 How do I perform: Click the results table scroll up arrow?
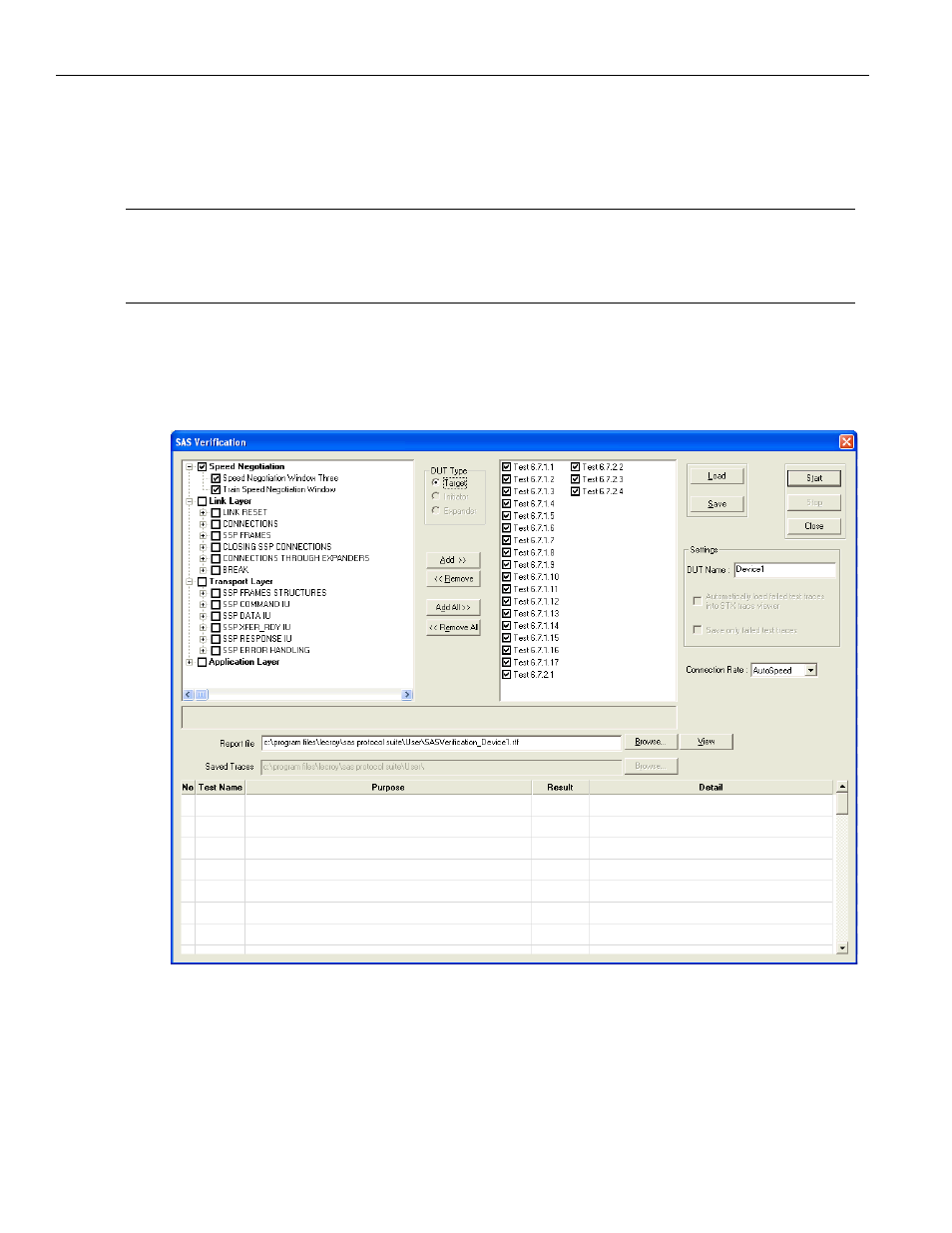click(842, 787)
